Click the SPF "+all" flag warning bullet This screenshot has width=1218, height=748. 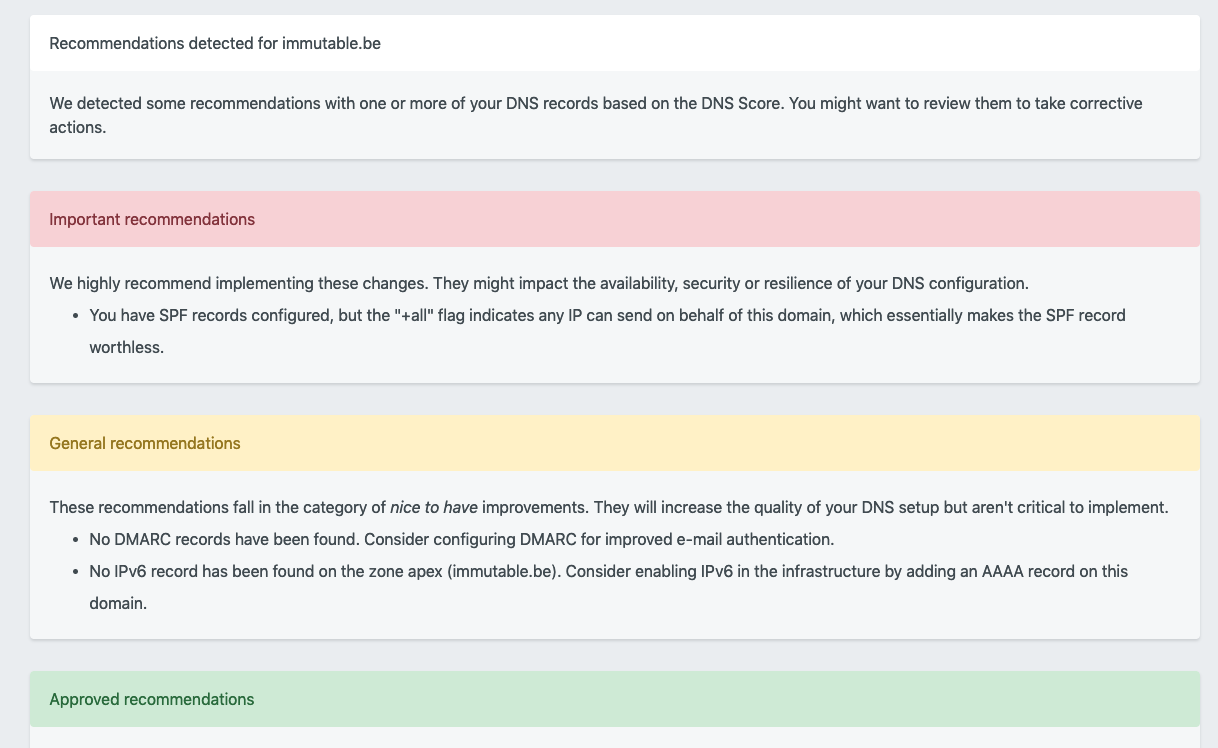pyautogui.click(x=607, y=332)
